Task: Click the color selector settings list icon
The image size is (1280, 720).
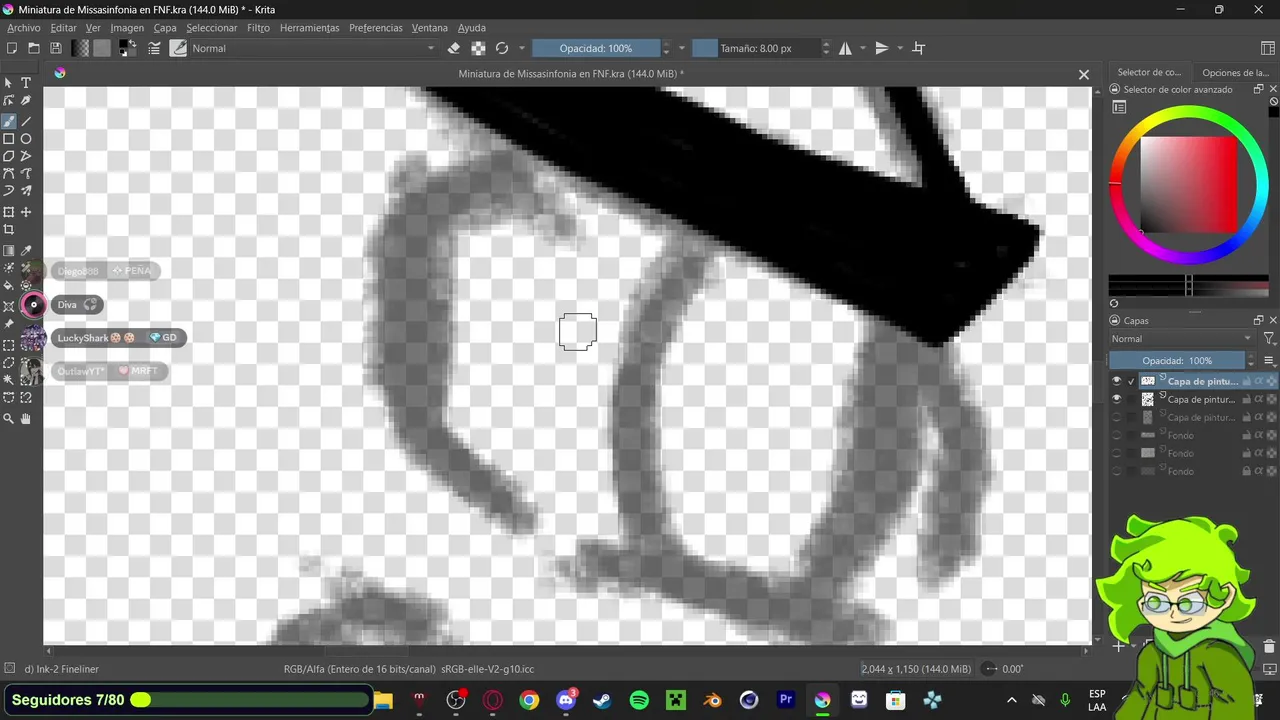Action: point(1119,107)
